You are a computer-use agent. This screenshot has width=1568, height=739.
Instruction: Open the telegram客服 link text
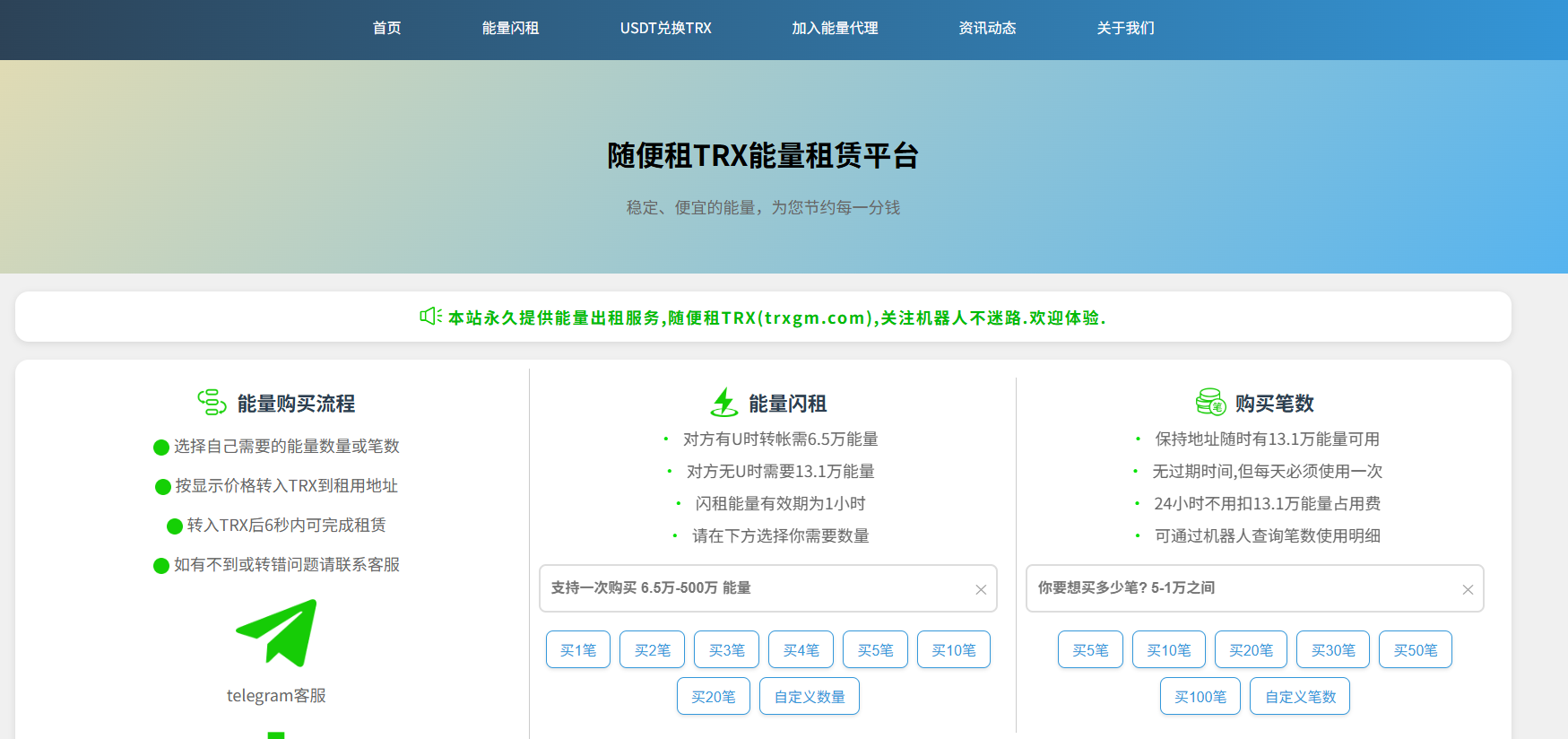coord(276,695)
